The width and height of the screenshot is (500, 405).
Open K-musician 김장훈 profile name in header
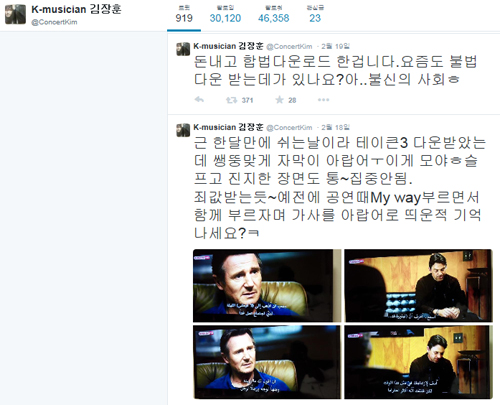(x=76, y=9)
